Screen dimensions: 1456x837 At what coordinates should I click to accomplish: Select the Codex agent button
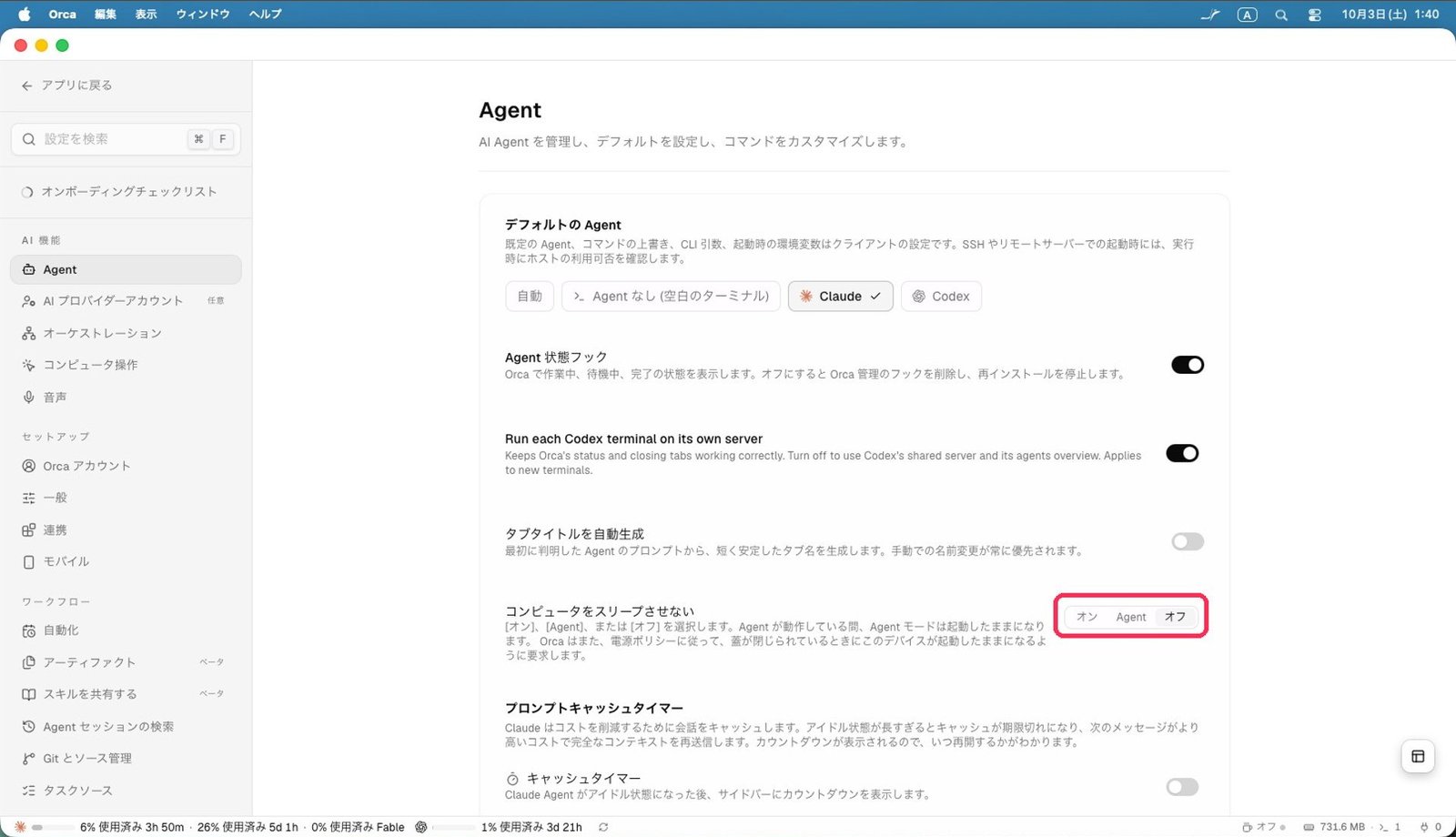(x=941, y=297)
